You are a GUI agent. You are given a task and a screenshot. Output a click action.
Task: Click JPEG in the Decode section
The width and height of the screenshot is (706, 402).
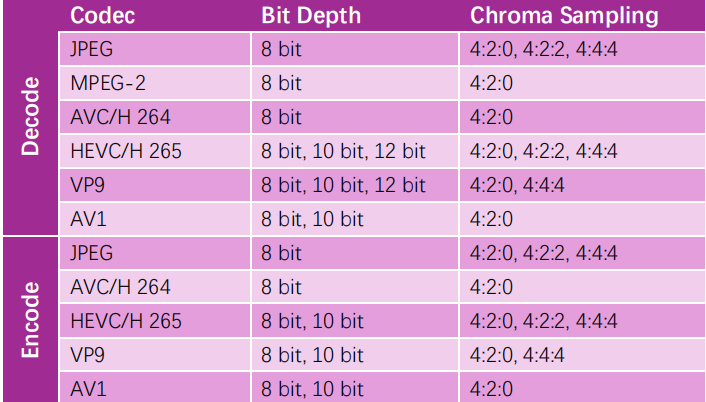click(x=93, y=48)
